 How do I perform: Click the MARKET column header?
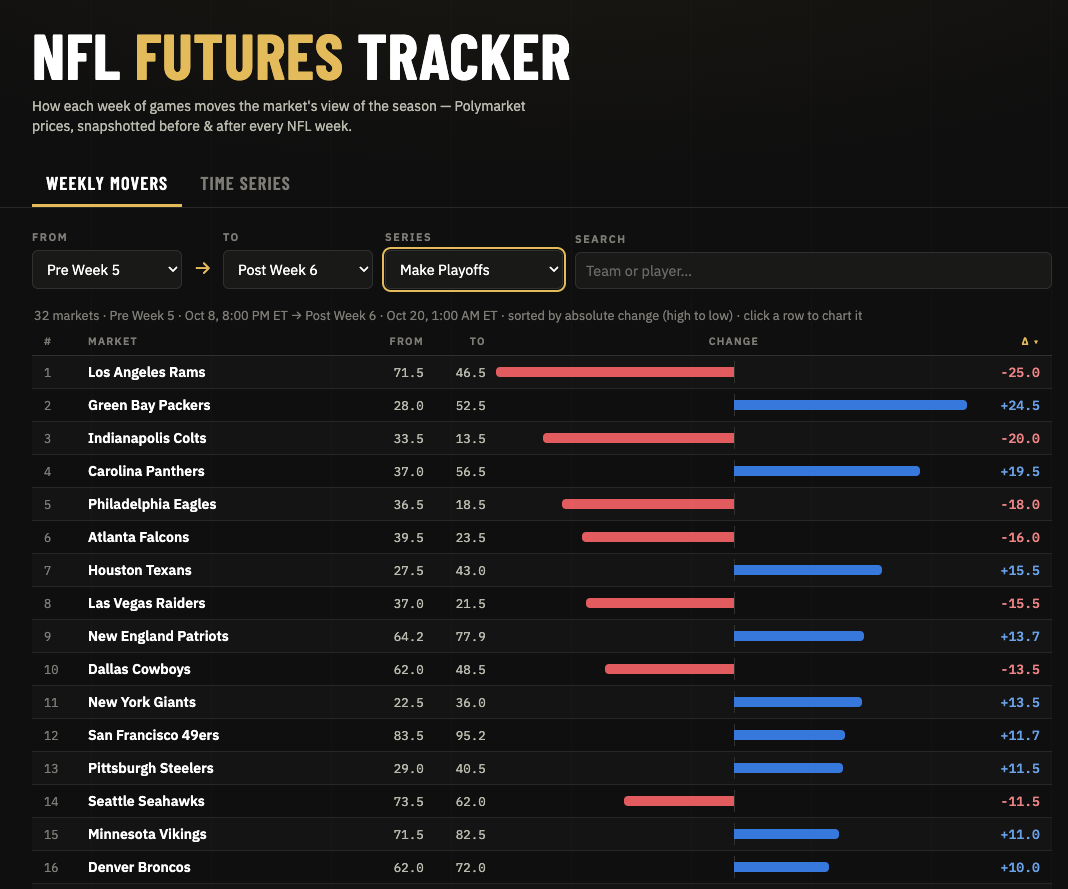click(x=112, y=341)
